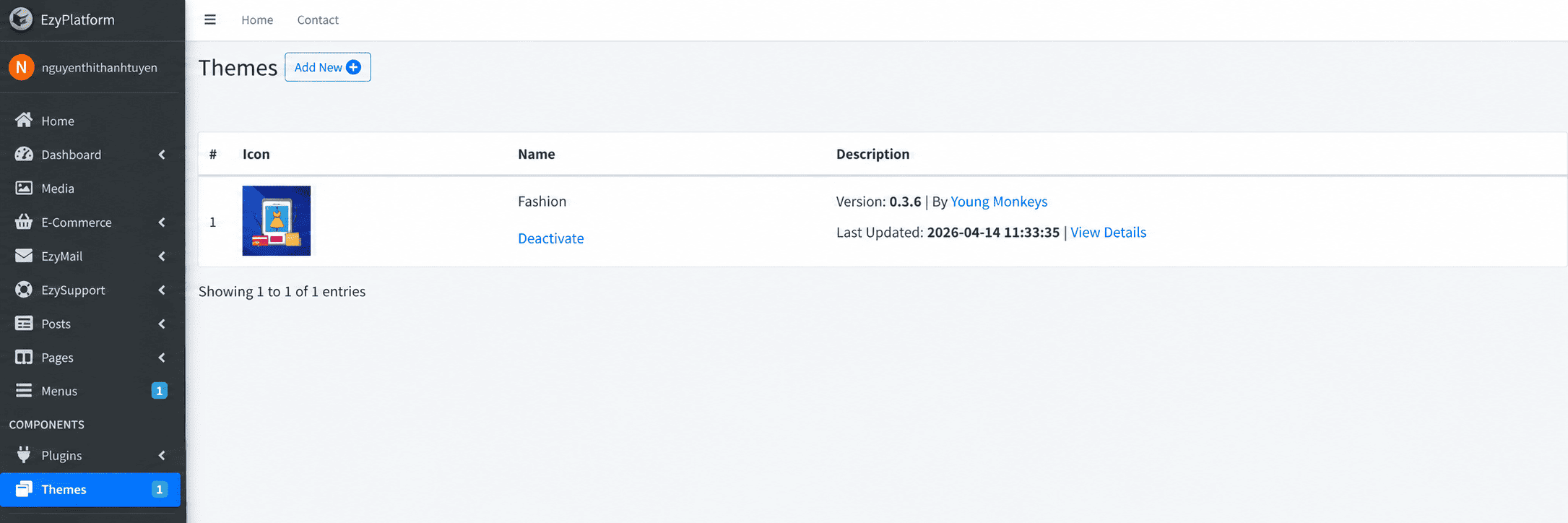Click the Fashion theme thumbnail
Screen dimensions: 1568x523
tap(277, 220)
